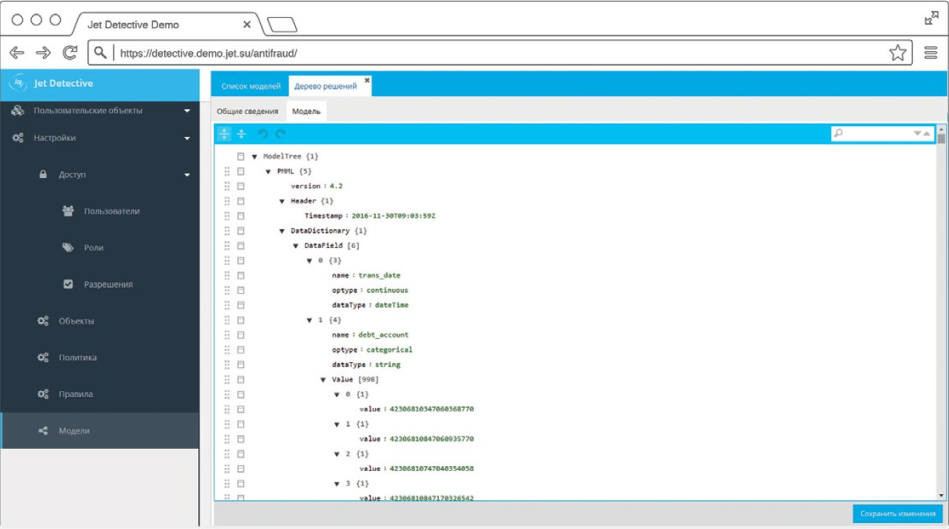
Task: Click the fullscreen arrows icon at top right
Action: click(x=931, y=19)
